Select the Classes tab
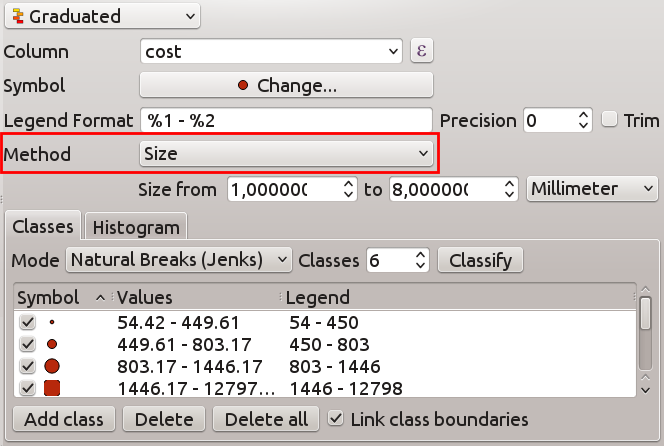664x446 pixels. click(x=43, y=227)
